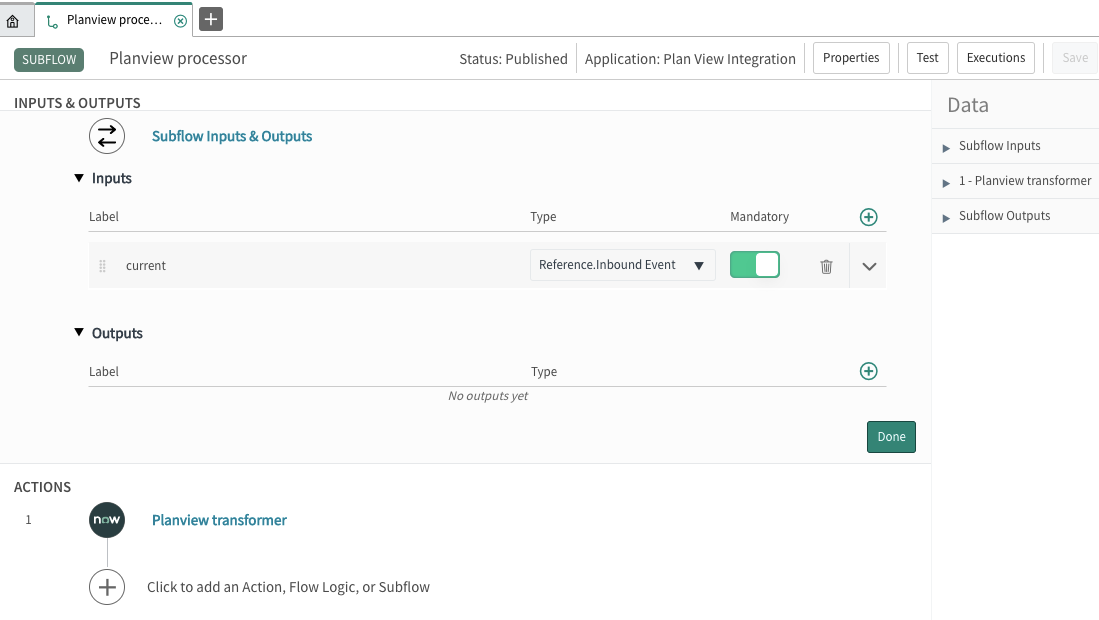This screenshot has height=620, width=1099.
Task: Expand 1 - Planview transformer in Data panel
Action: pos(946,182)
